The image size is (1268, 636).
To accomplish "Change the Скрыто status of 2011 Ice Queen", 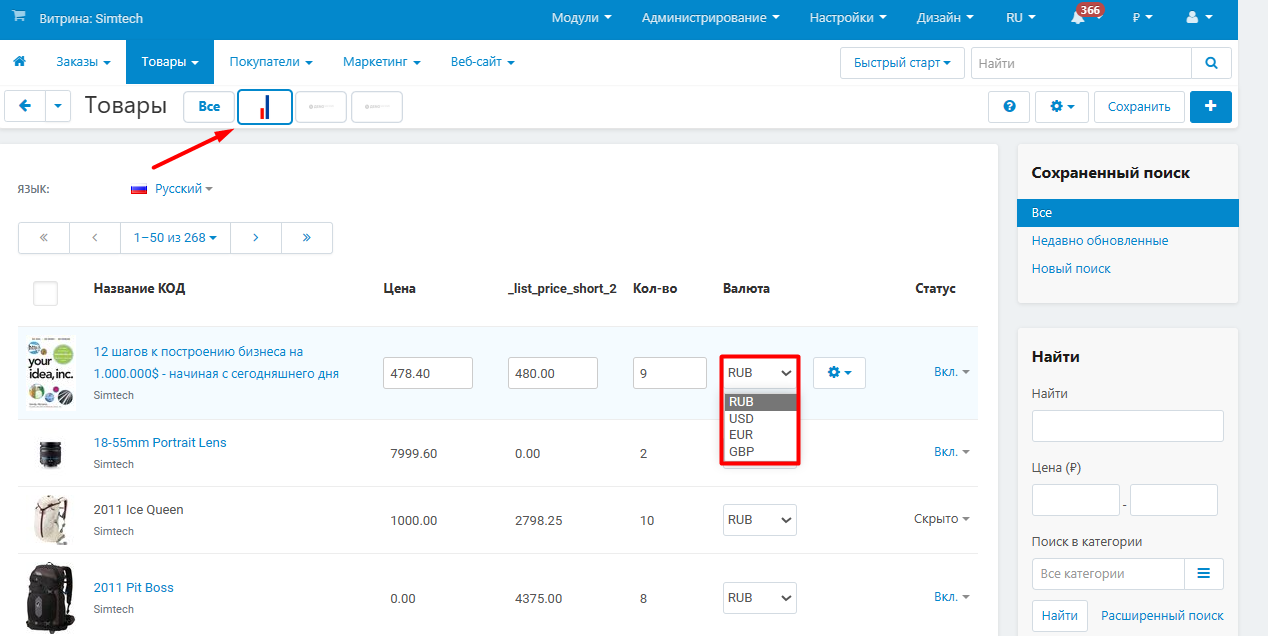I will click(x=942, y=519).
